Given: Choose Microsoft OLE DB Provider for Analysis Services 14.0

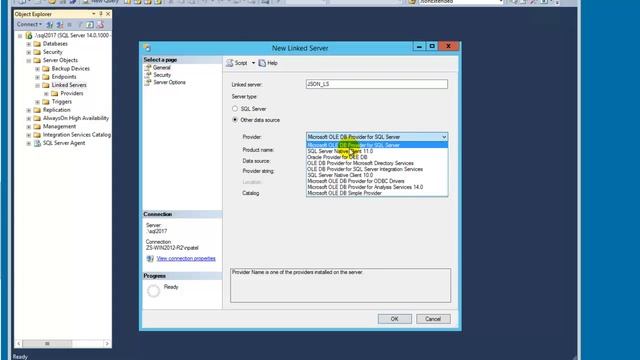Looking at the screenshot, I should (x=377, y=187).
